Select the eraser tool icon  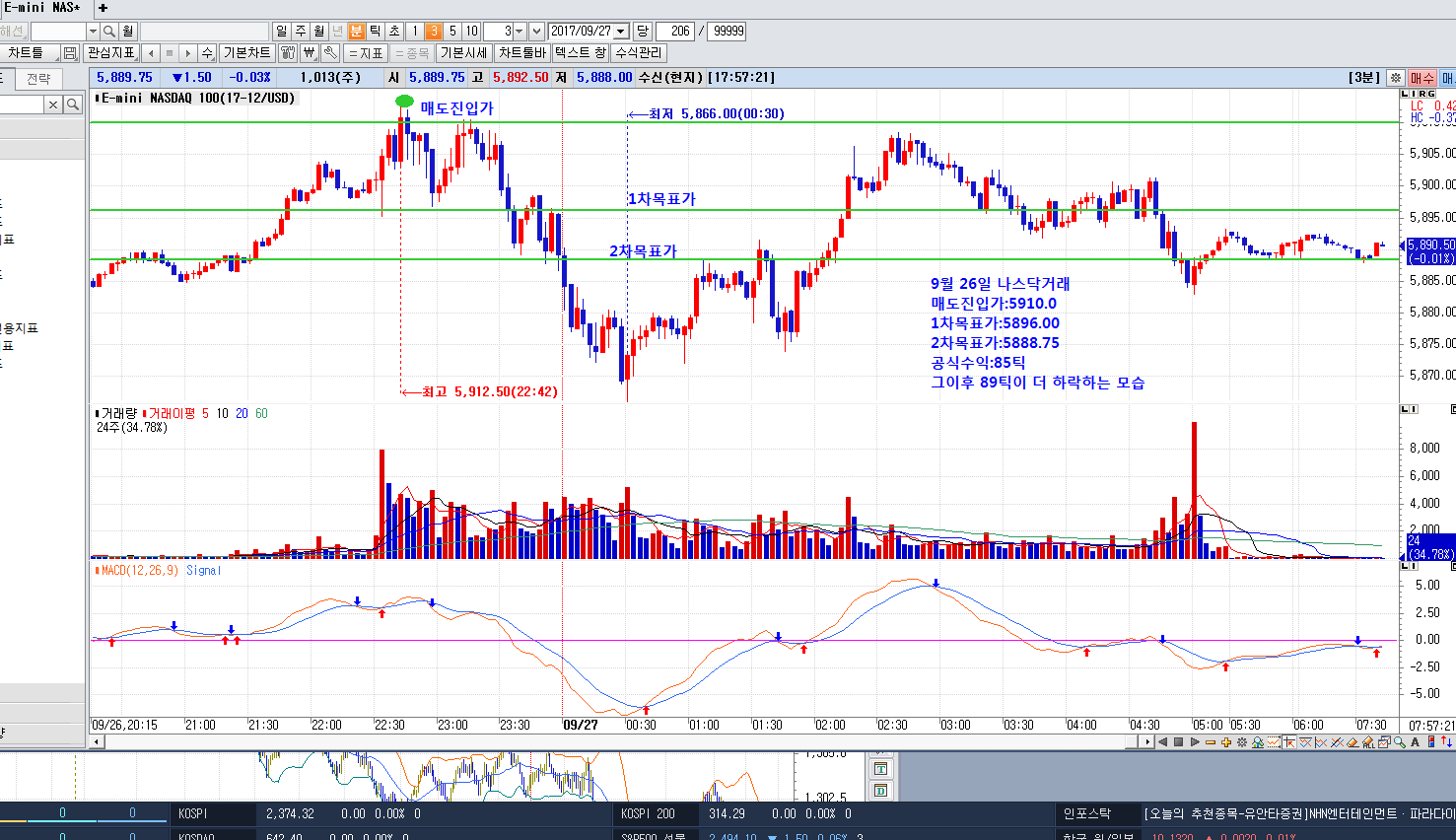1352,742
